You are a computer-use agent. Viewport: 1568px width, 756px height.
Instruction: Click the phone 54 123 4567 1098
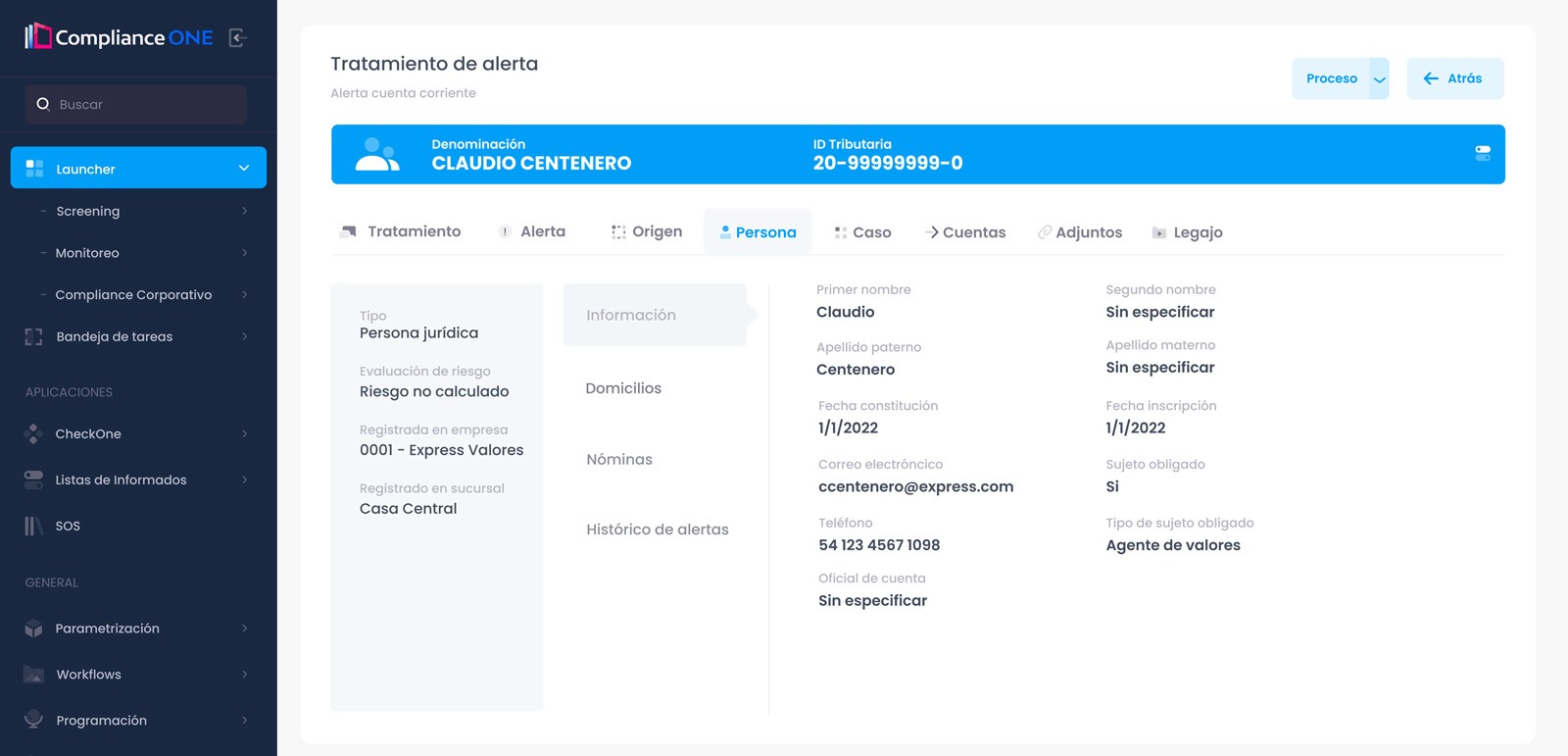[x=879, y=545]
